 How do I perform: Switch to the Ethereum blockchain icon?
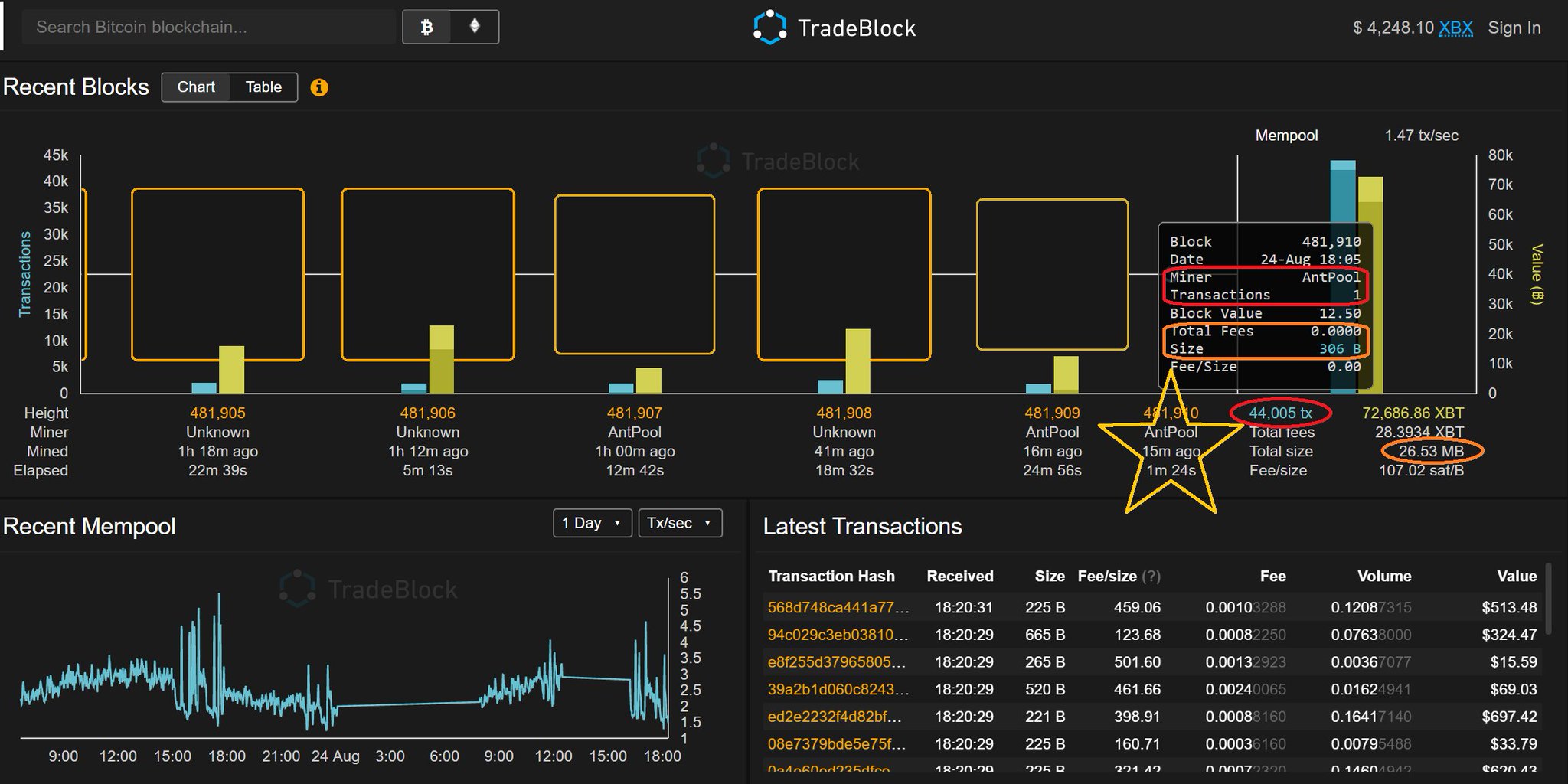475,27
